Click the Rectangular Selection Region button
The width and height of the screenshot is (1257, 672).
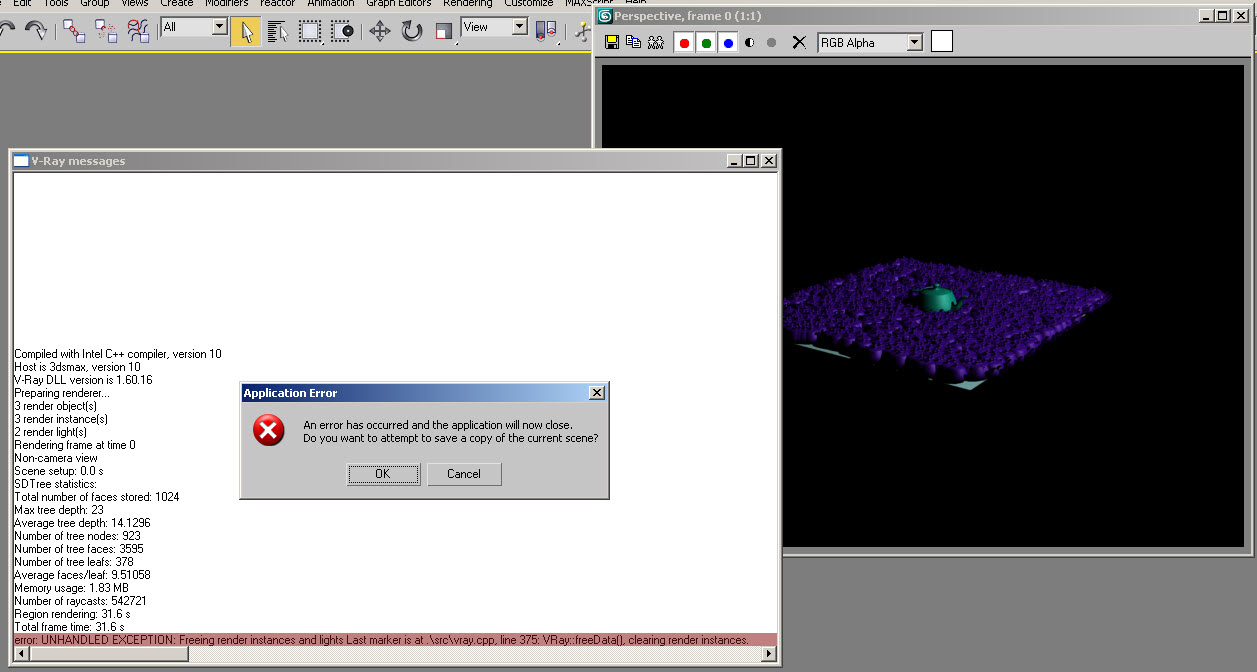click(x=310, y=30)
